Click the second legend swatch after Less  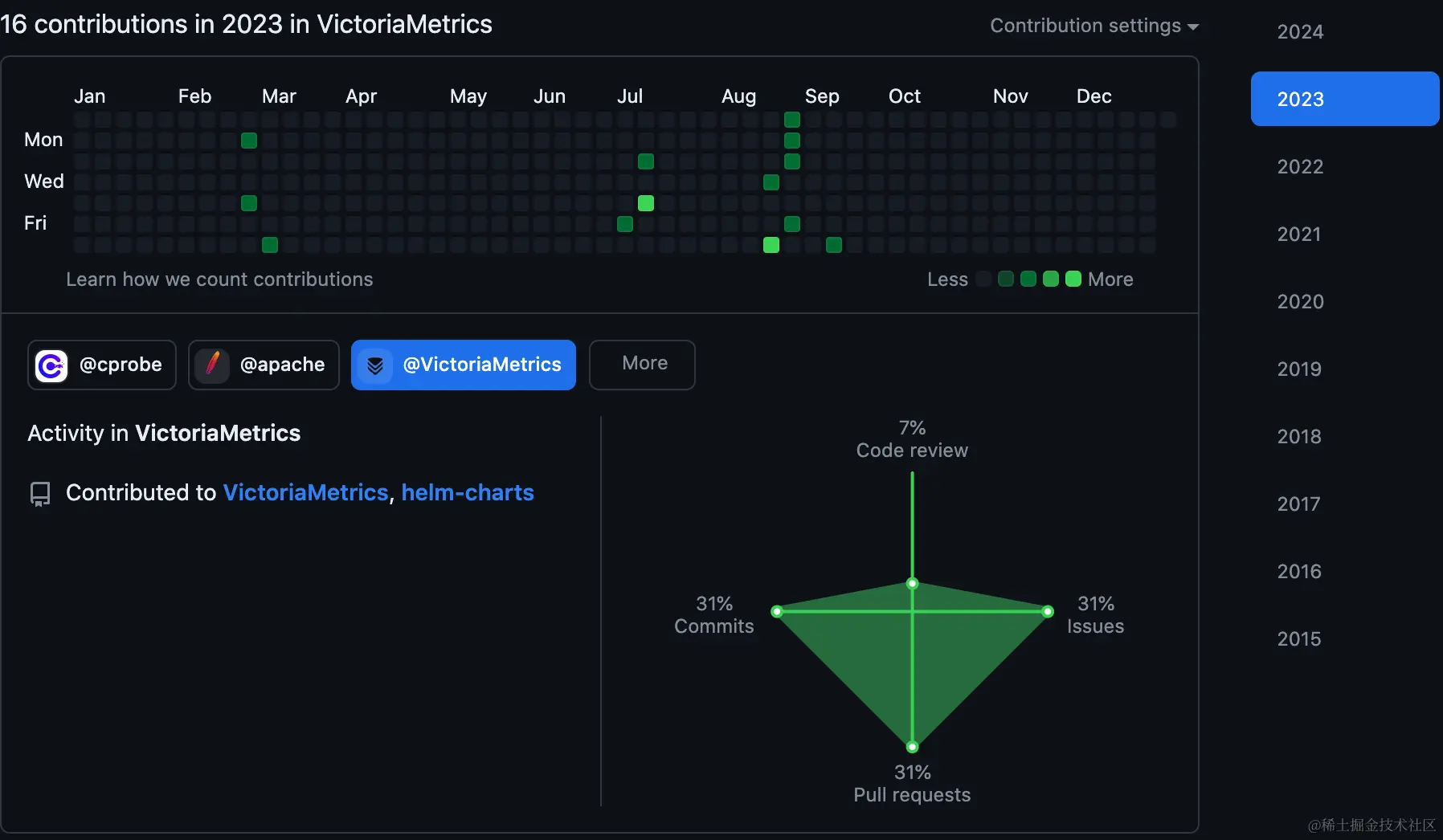(1006, 279)
